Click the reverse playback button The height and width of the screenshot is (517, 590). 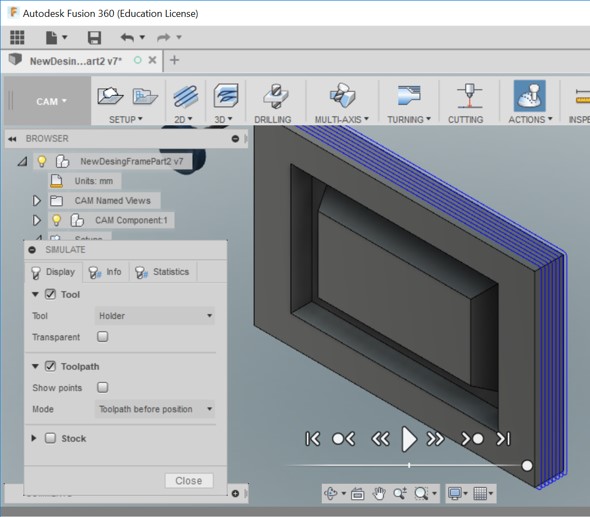(x=380, y=439)
